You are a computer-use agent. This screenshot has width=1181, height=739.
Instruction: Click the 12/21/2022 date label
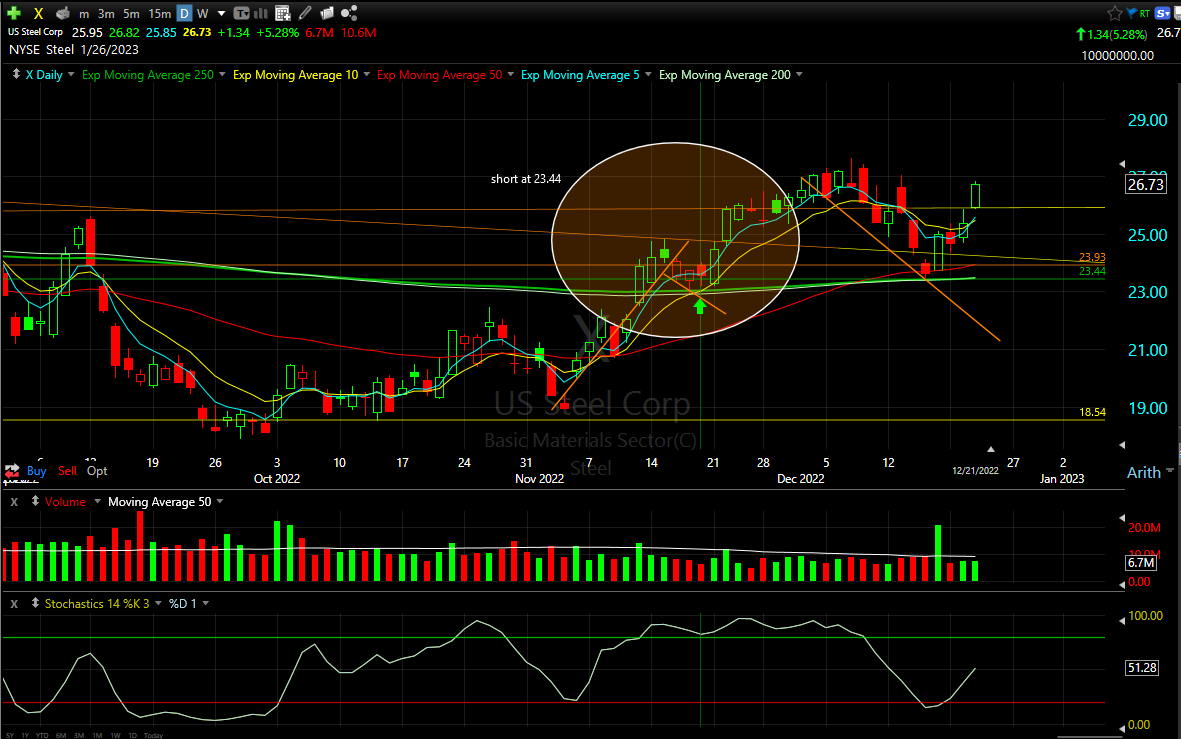(975, 470)
